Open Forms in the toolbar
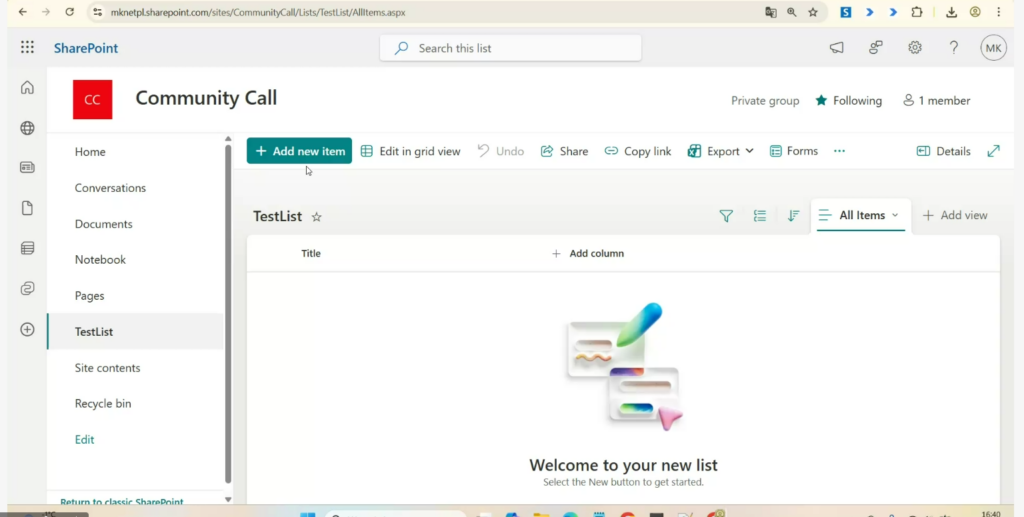Image resolution: width=1024 pixels, height=517 pixels. (793, 151)
